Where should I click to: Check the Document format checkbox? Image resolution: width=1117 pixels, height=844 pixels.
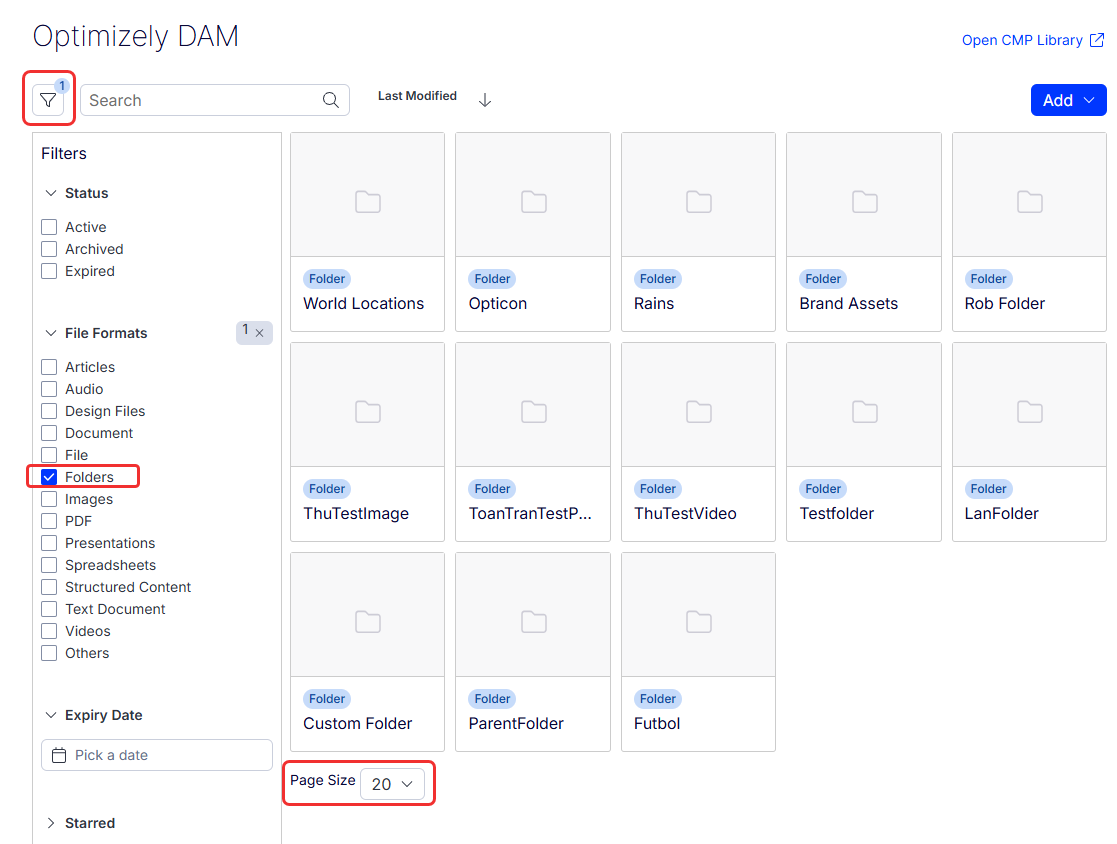49,433
